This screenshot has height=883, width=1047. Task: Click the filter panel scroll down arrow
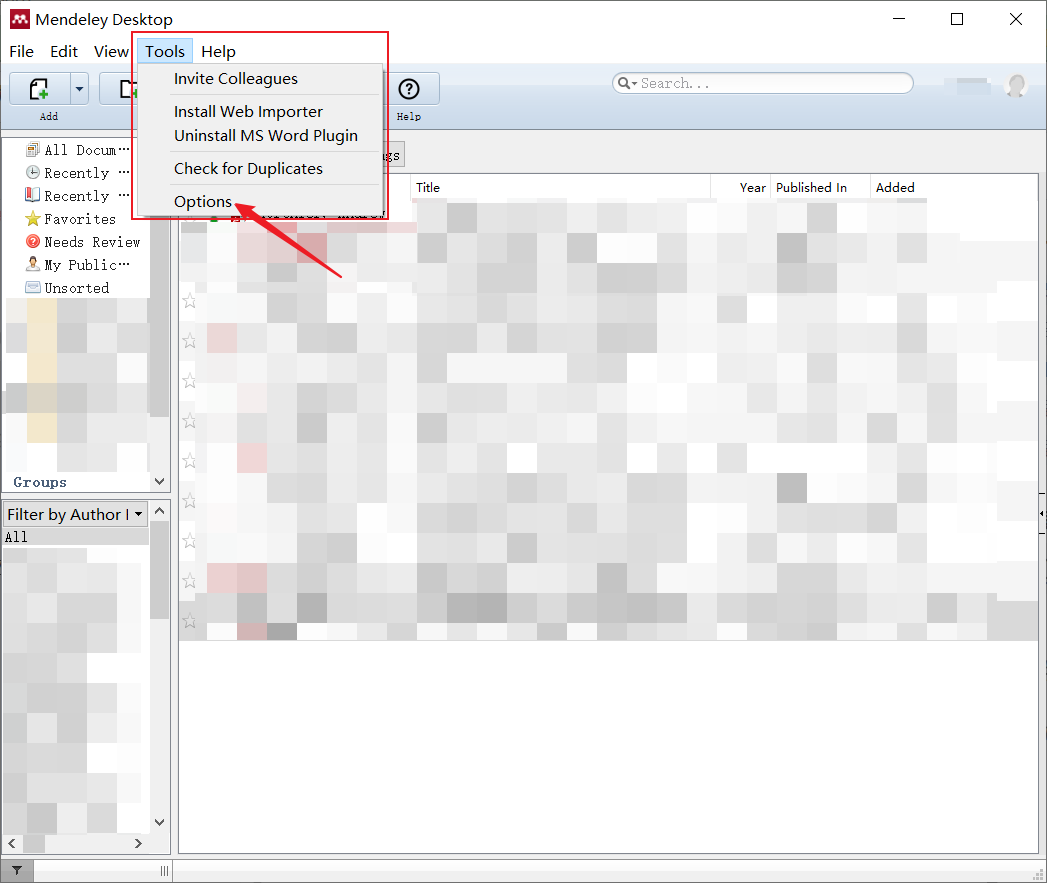[160, 822]
